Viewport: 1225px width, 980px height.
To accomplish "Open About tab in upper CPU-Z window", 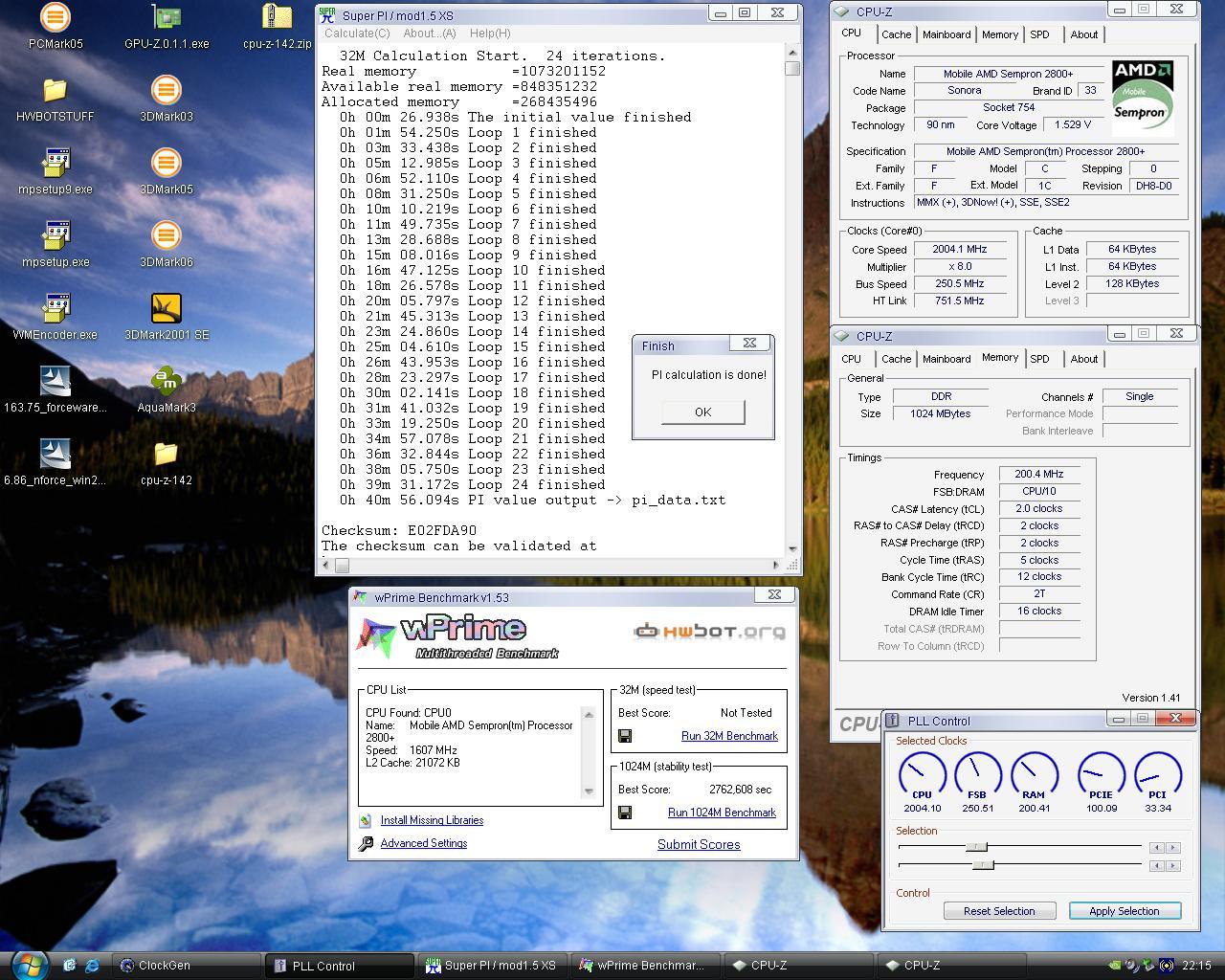I will tap(1084, 34).
